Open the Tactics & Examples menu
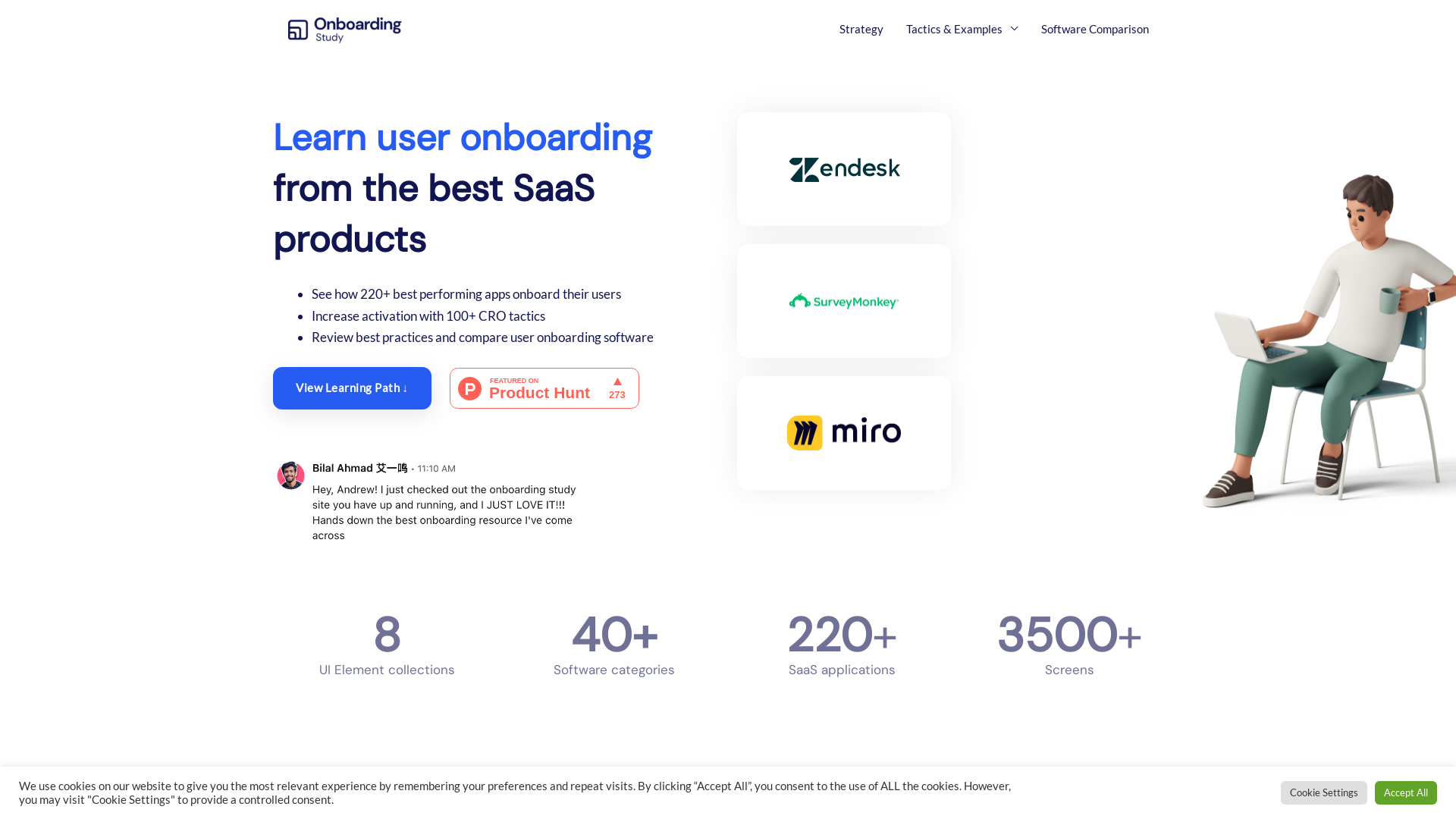Screen dimensions: 1456x819 (x=954, y=29)
